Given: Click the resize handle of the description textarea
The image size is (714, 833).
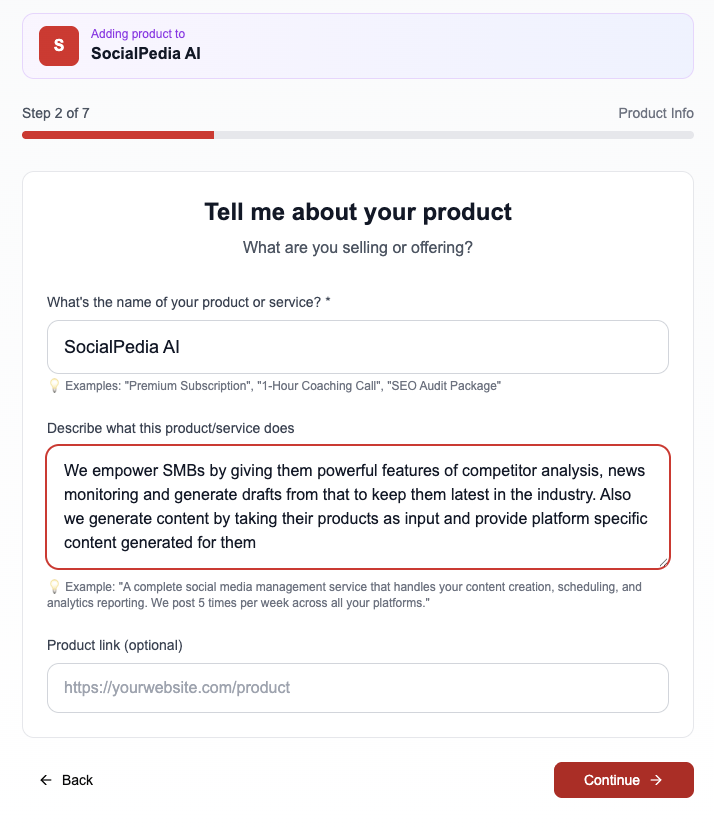Looking at the screenshot, I should pyautogui.click(x=663, y=563).
